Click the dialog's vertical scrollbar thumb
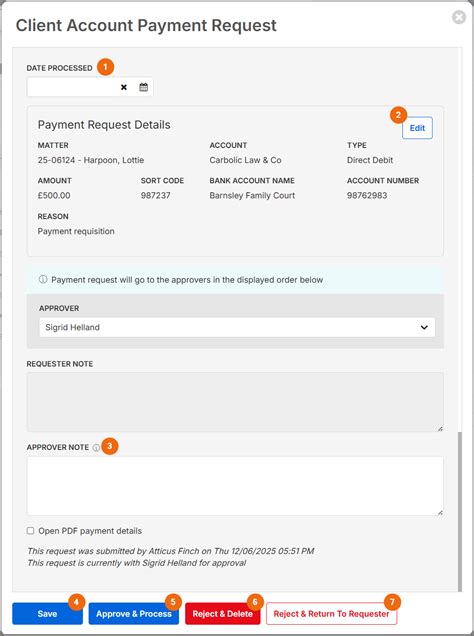Screen dimensions: 474x636 click(x=459, y=511)
